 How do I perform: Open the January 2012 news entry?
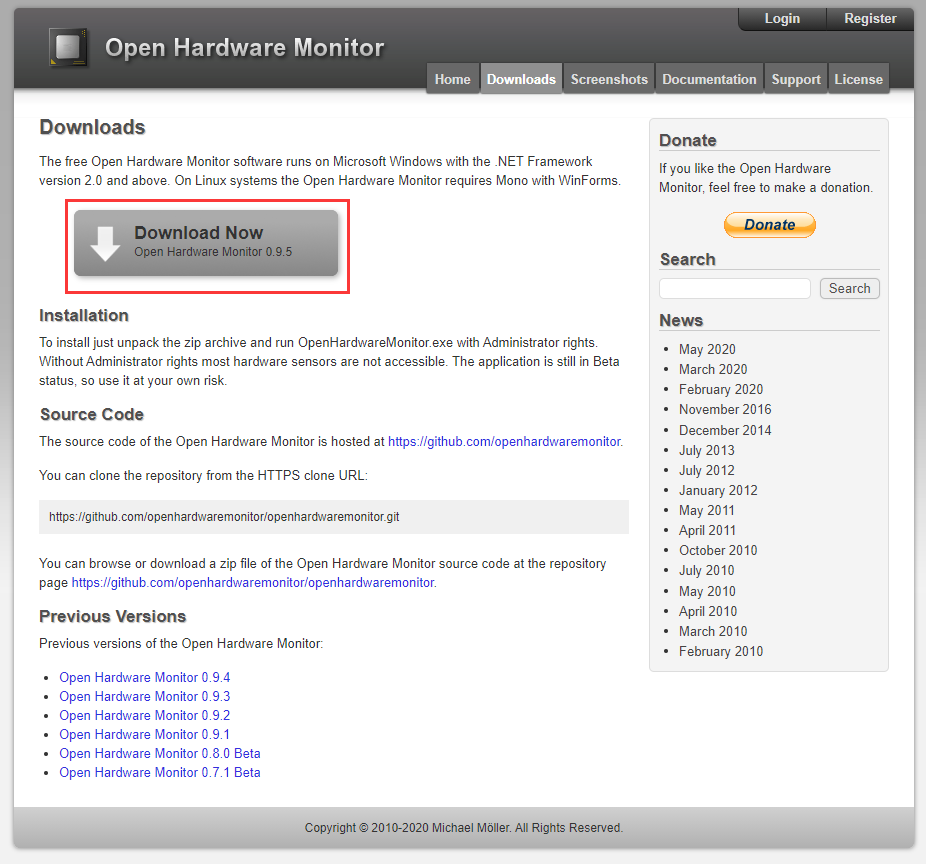[718, 490]
